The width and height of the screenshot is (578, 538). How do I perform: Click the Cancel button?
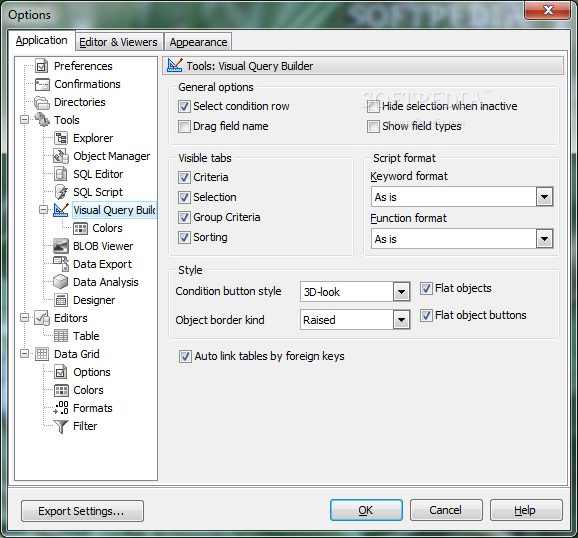(x=446, y=510)
